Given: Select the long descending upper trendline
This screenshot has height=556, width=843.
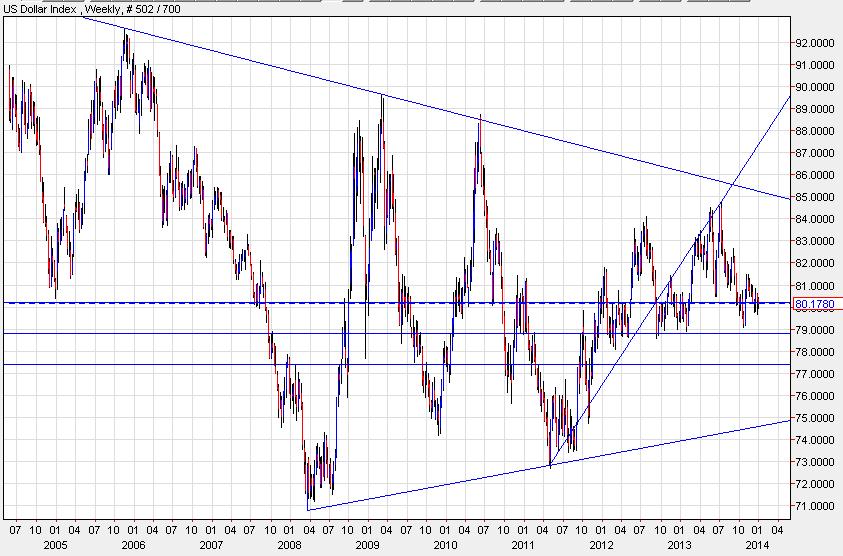Looking at the screenshot, I should click(x=435, y=108).
